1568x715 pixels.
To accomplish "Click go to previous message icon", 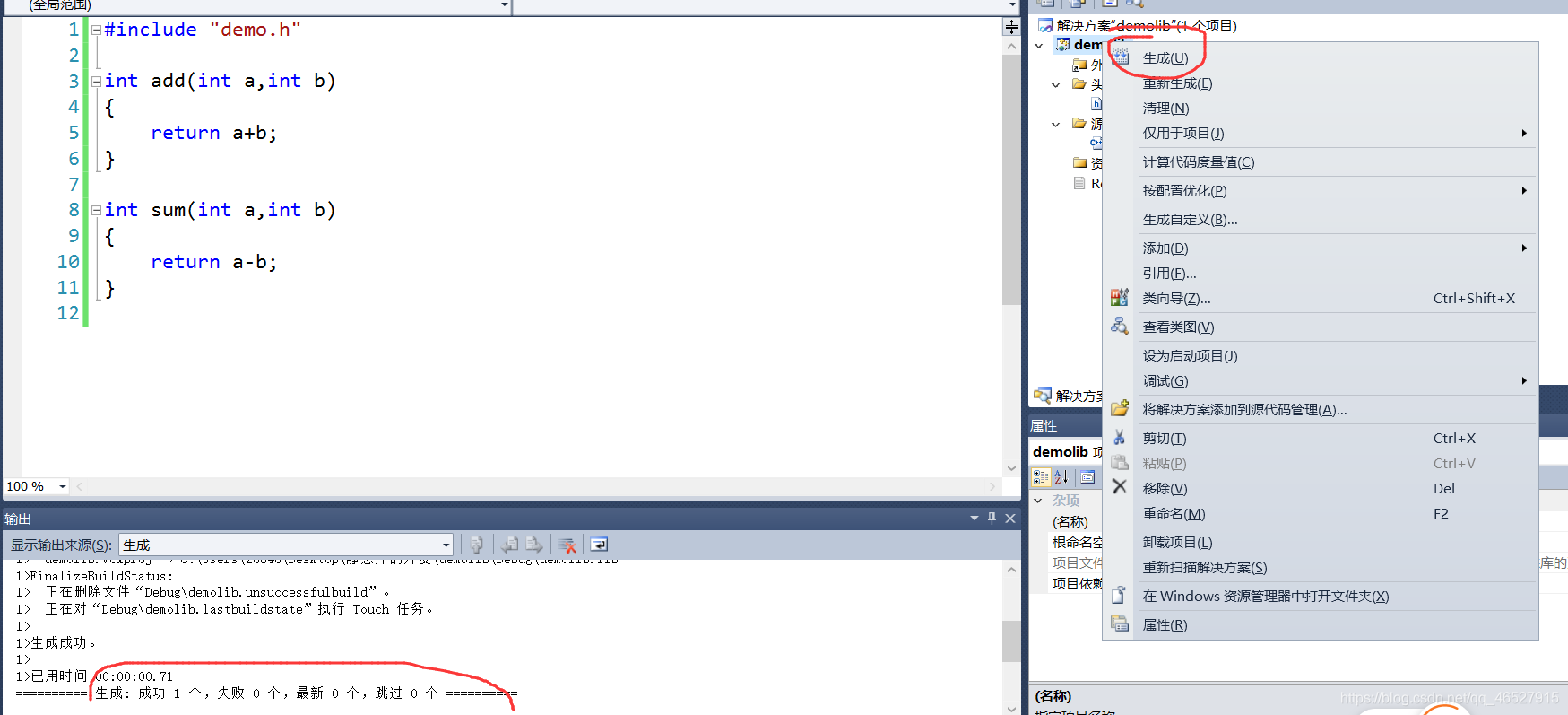I will point(509,545).
